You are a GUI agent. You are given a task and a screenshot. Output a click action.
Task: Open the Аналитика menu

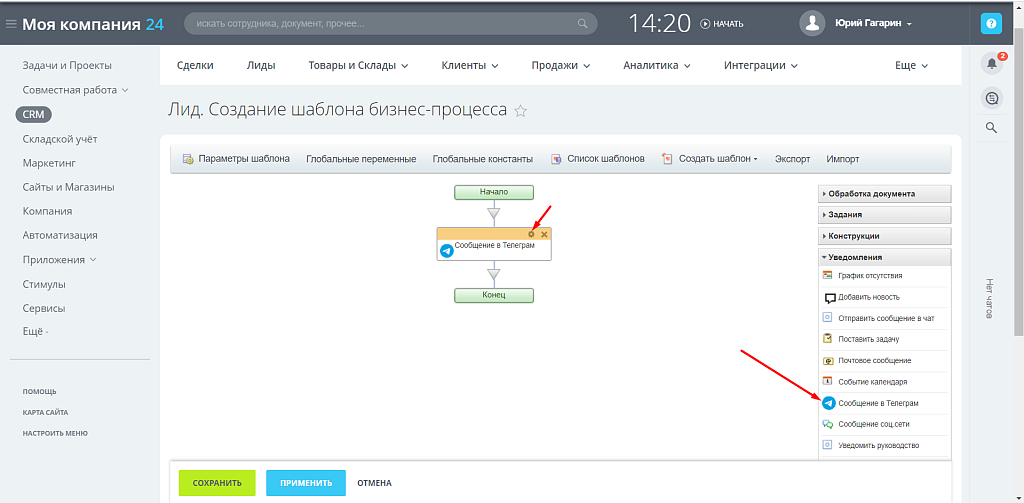click(x=656, y=65)
